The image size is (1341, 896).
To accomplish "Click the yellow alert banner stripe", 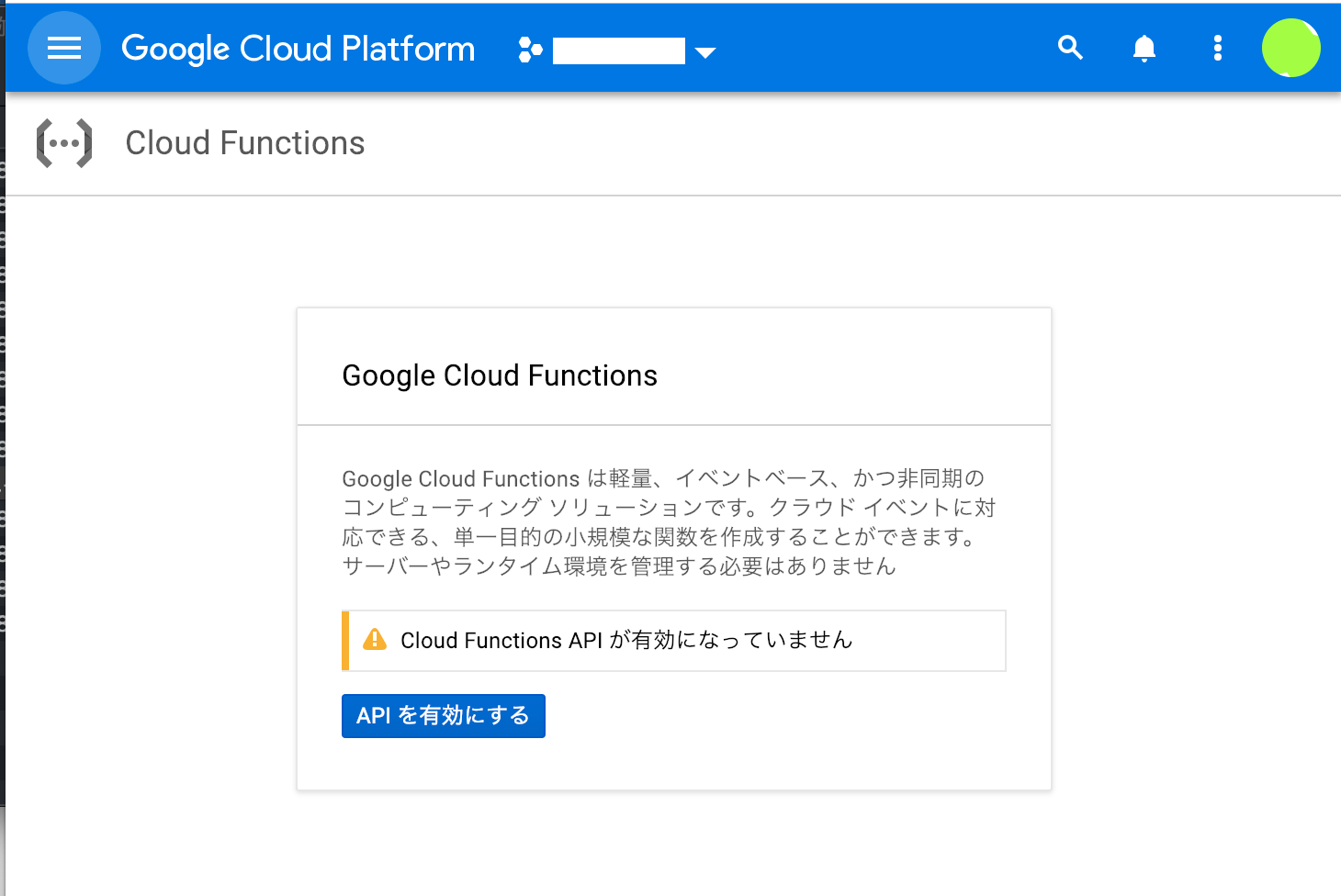I will coord(345,640).
